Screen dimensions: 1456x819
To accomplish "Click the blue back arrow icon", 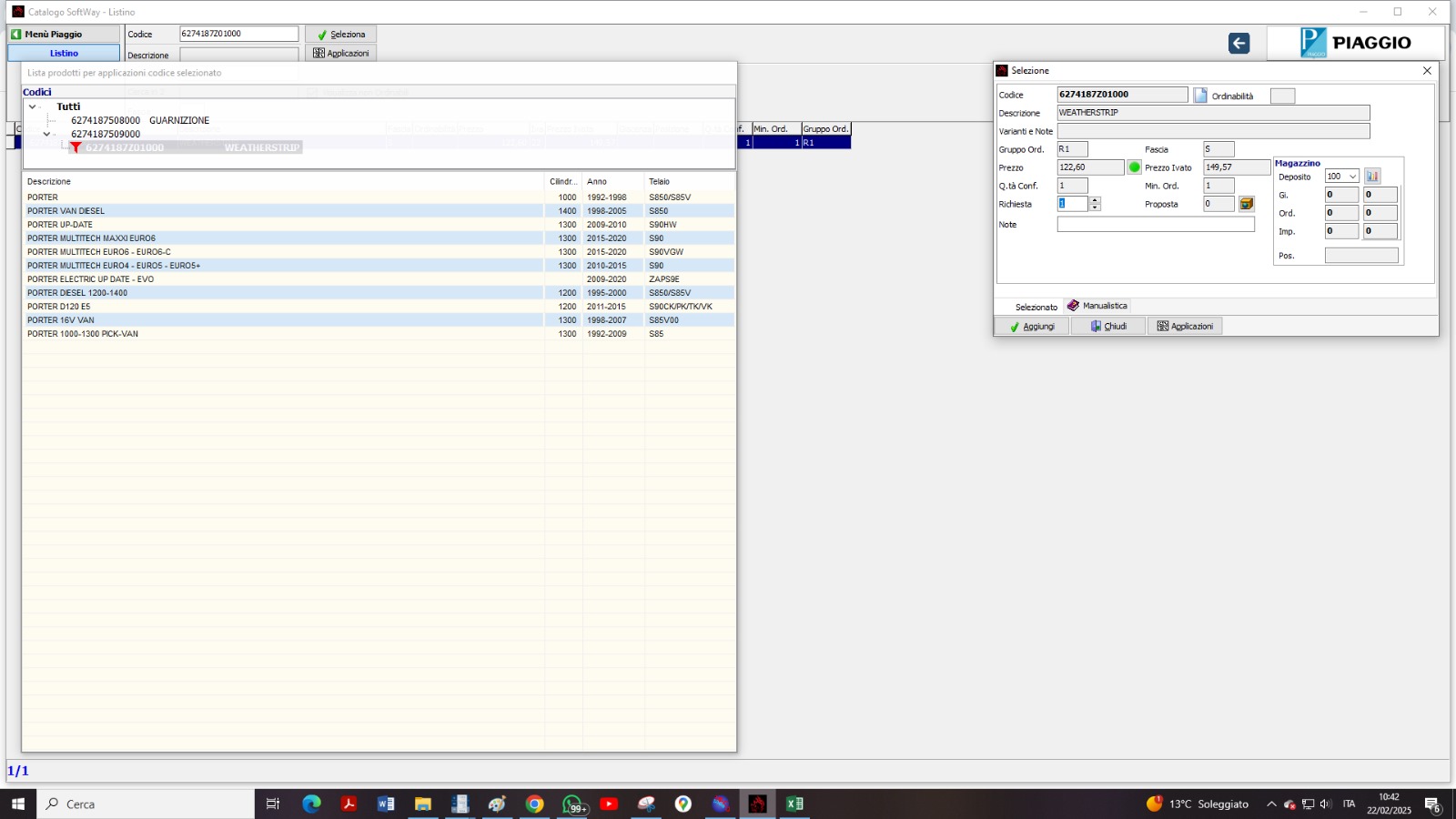I will [x=1239, y=44].
